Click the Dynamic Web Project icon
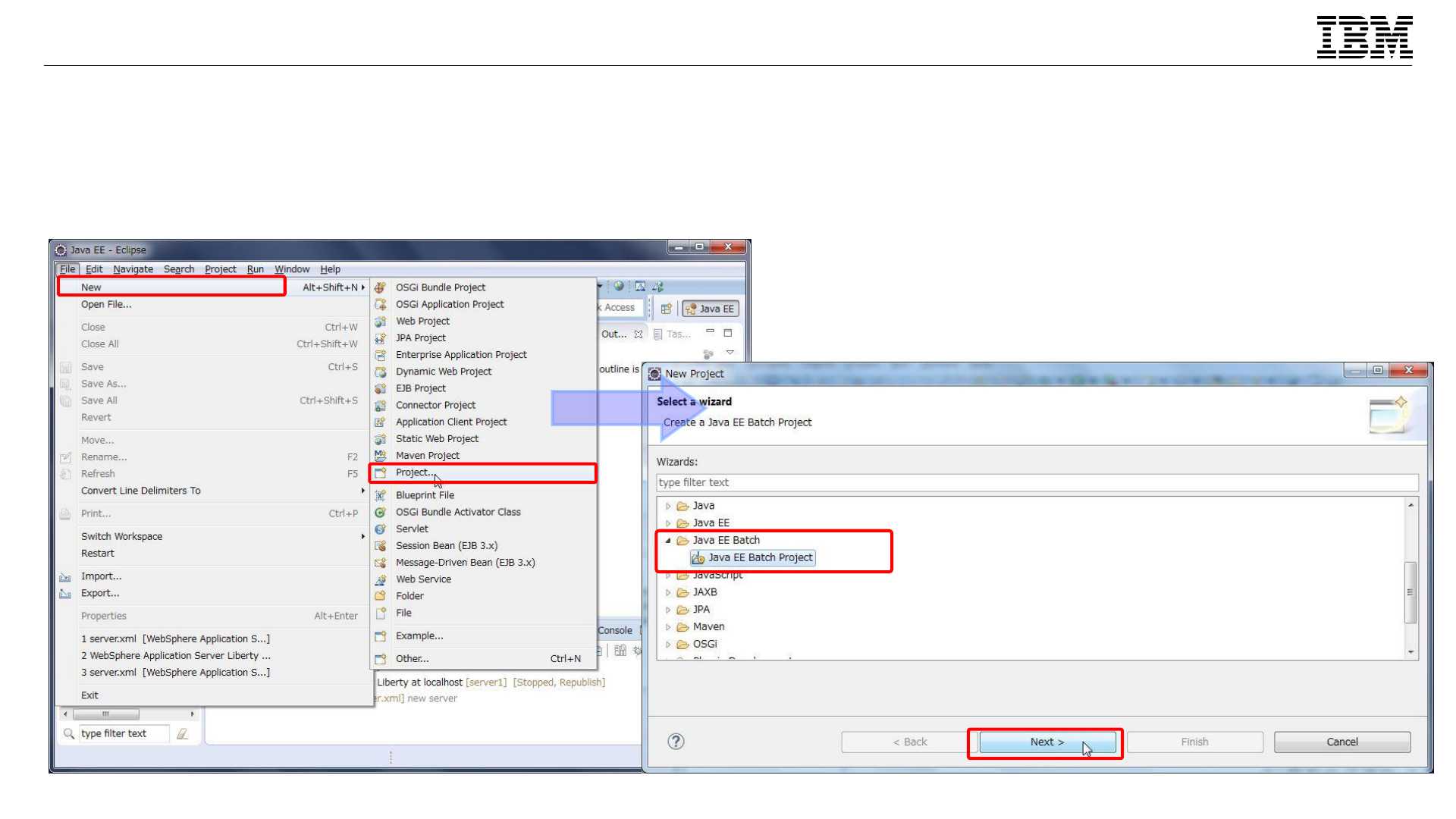This screenshot has width=1456, height=819. tap(381, 372)
